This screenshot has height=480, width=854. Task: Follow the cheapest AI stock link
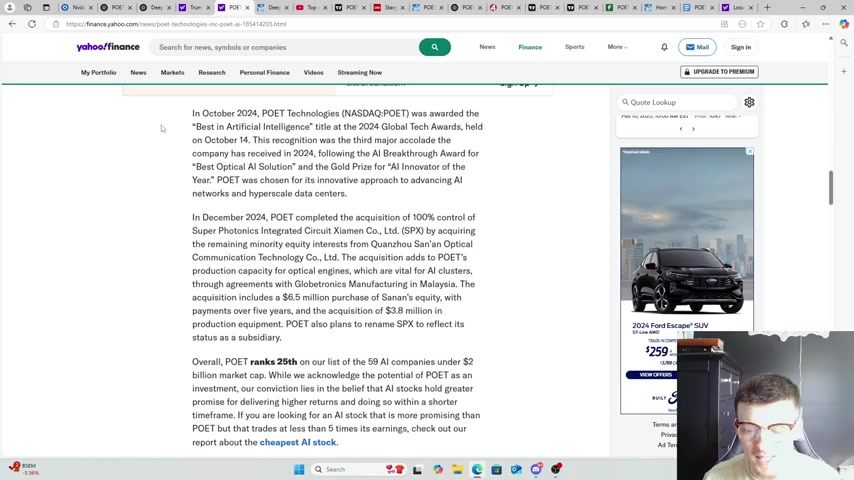298,442
